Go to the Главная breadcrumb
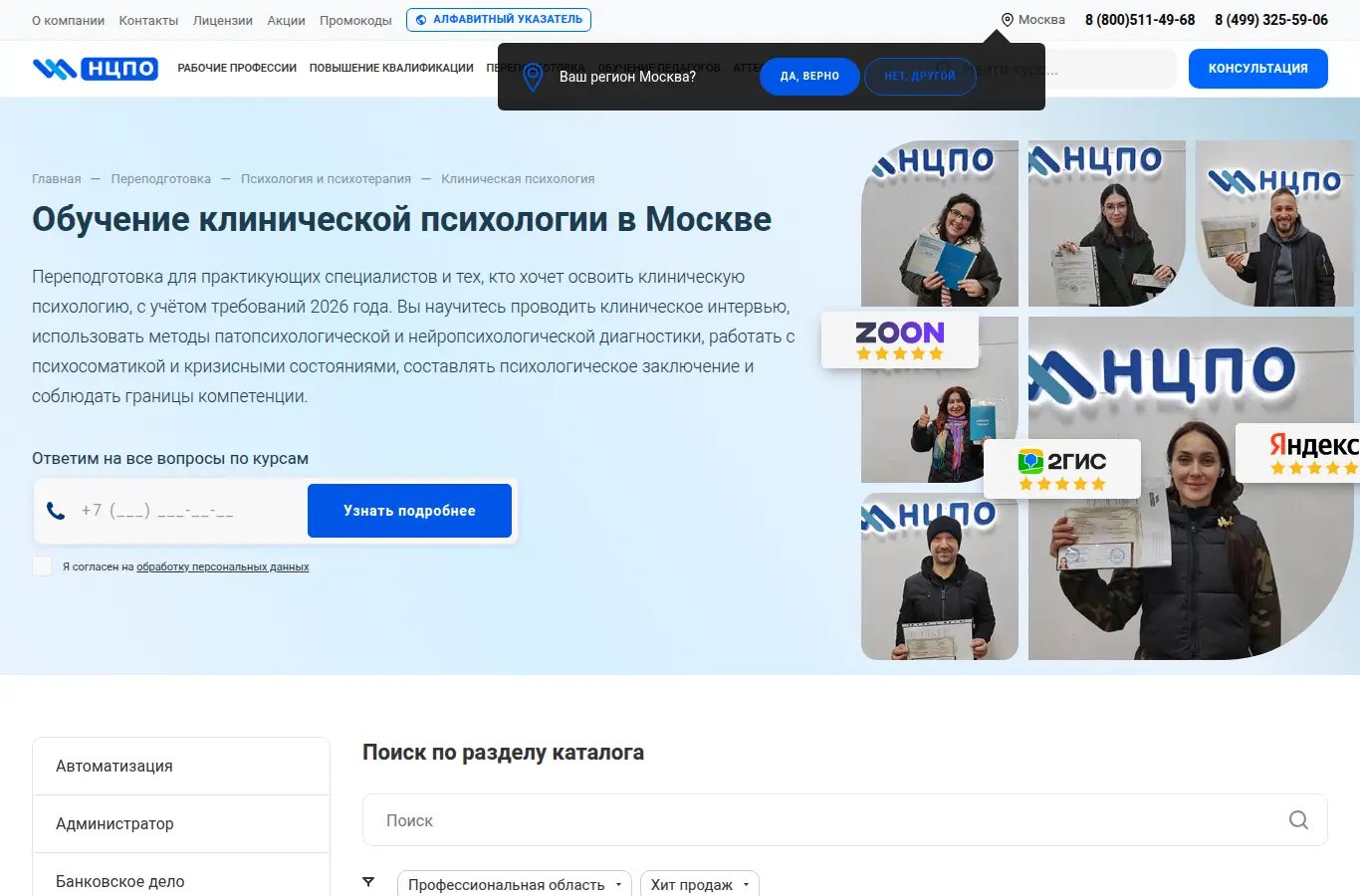The height and width of the screenshot is (896, 1360). tap(57, 179)
